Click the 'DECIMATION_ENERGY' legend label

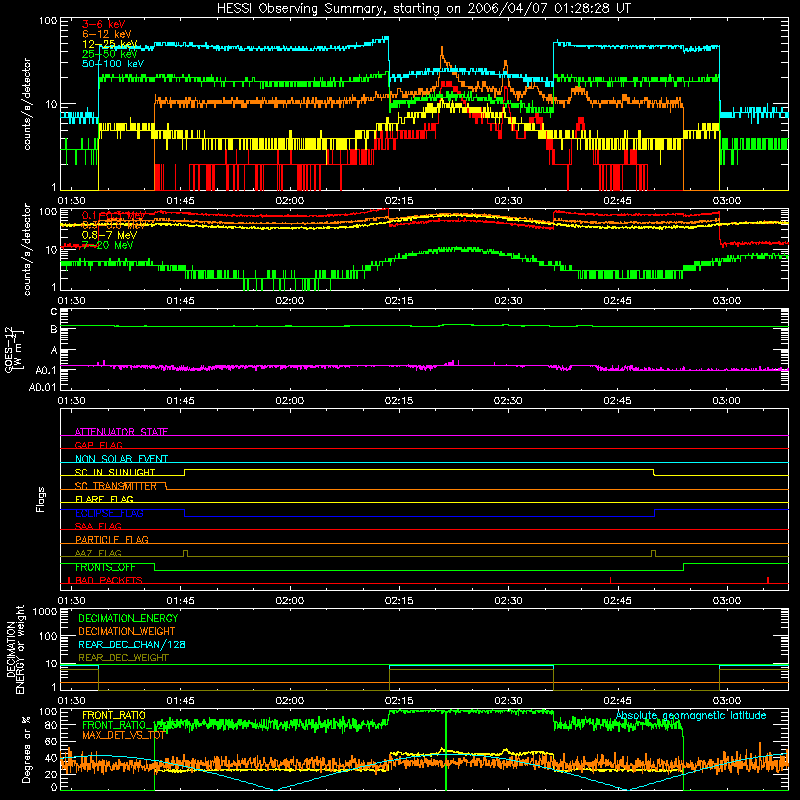click(128, 618)
